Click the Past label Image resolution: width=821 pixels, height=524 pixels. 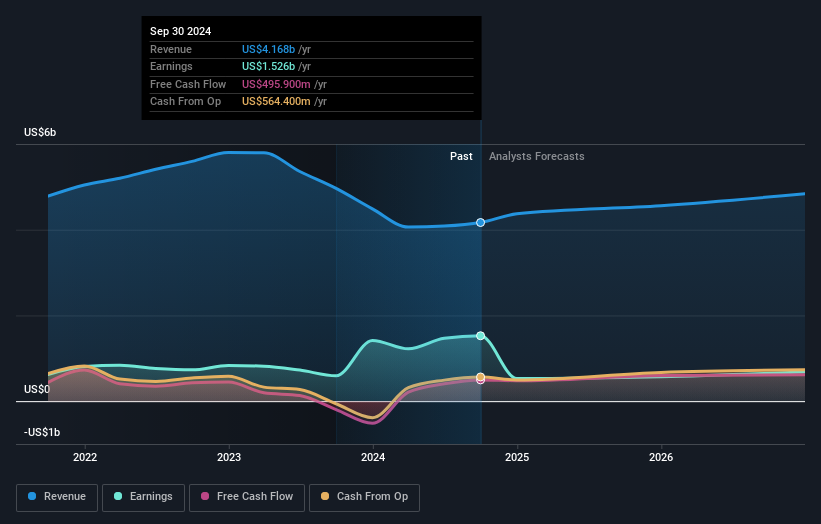[x=461, y=157]
